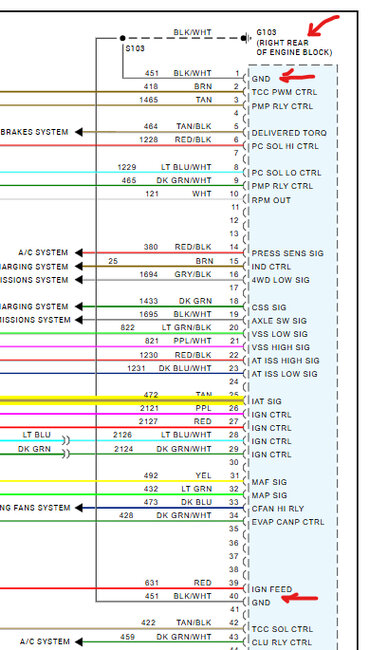
Task: Select AT ISS HIGH SIG text
Action: coord(285,360)
